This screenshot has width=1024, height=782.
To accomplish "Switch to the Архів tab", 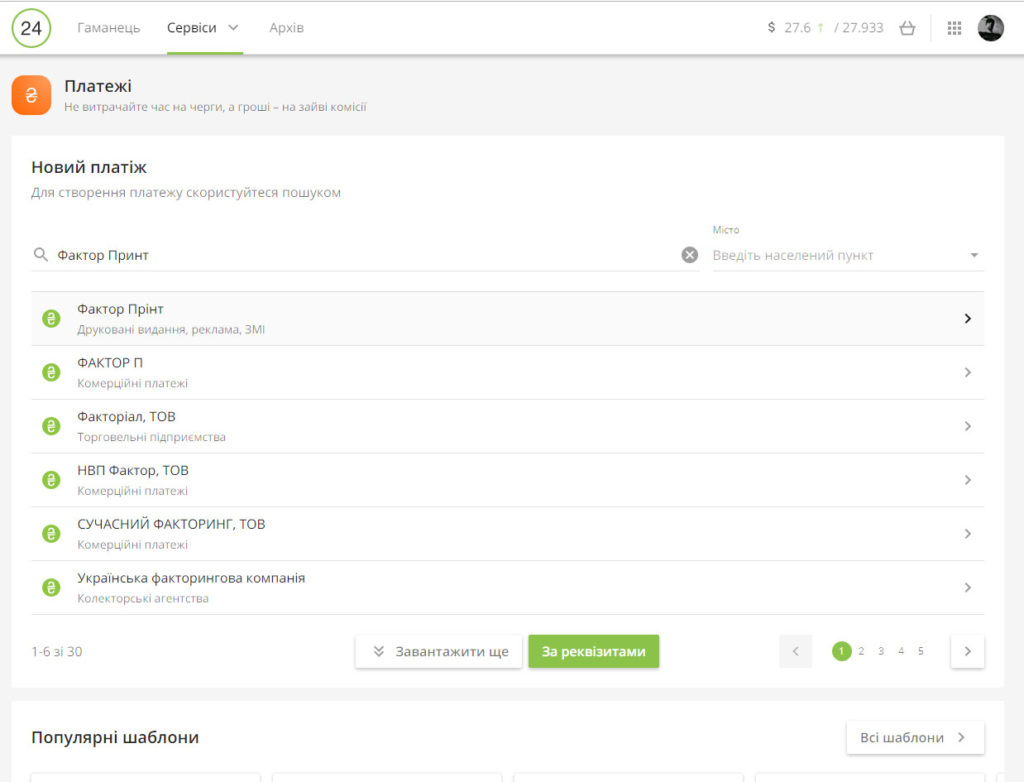I will pos(286,28).
